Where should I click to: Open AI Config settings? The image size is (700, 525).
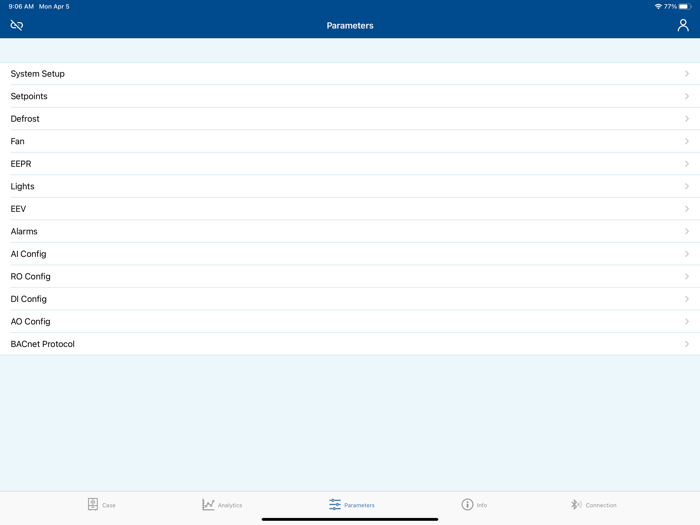pos(350,254)
